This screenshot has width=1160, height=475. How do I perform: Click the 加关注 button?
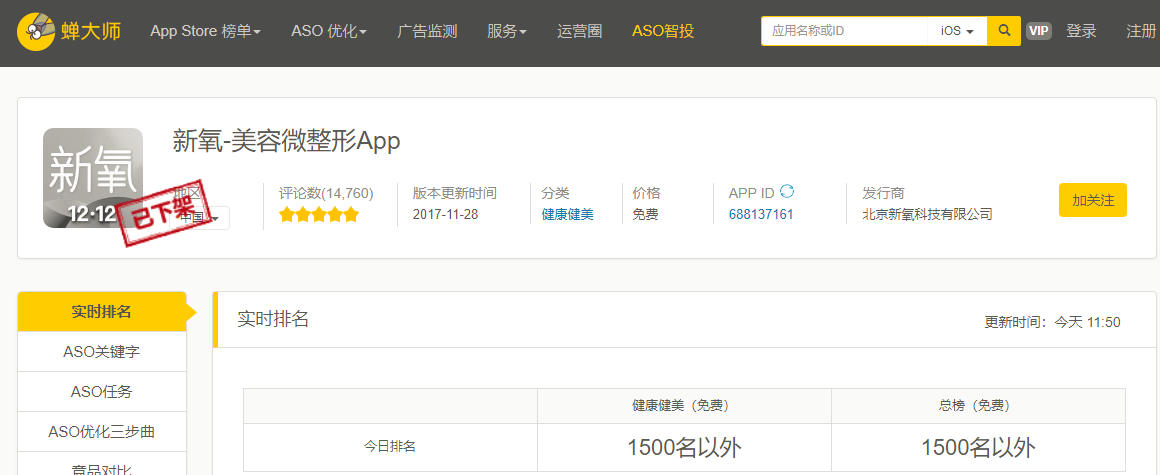pos(1093,200)
